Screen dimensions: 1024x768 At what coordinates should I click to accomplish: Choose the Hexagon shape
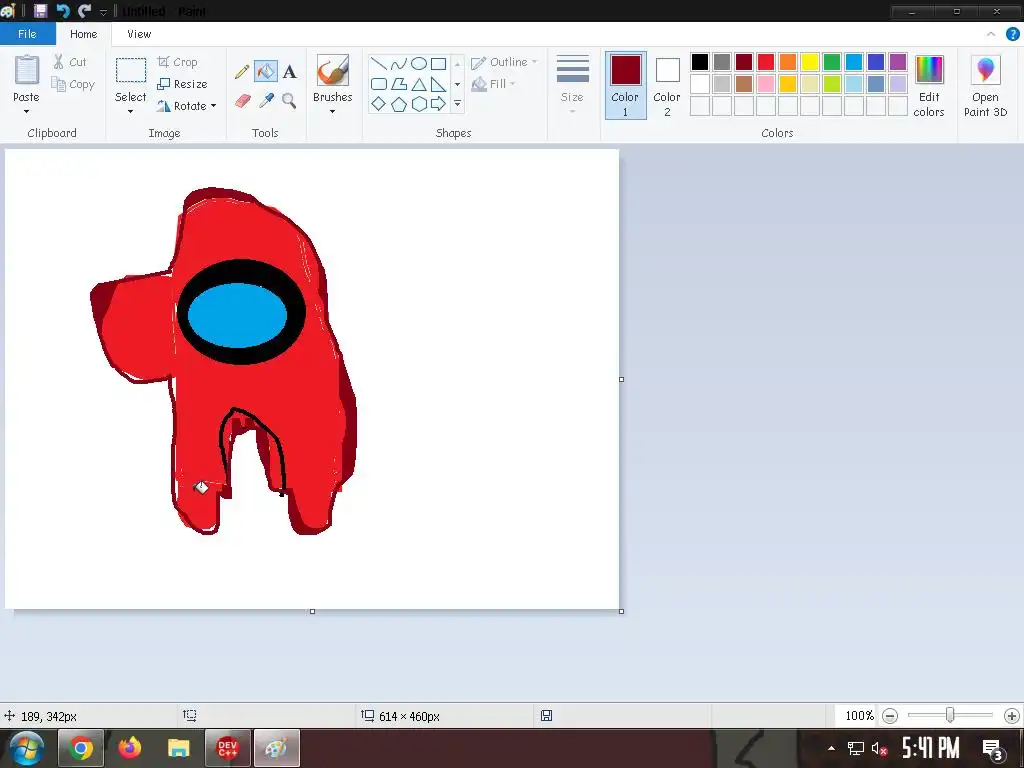coord(419,104)
